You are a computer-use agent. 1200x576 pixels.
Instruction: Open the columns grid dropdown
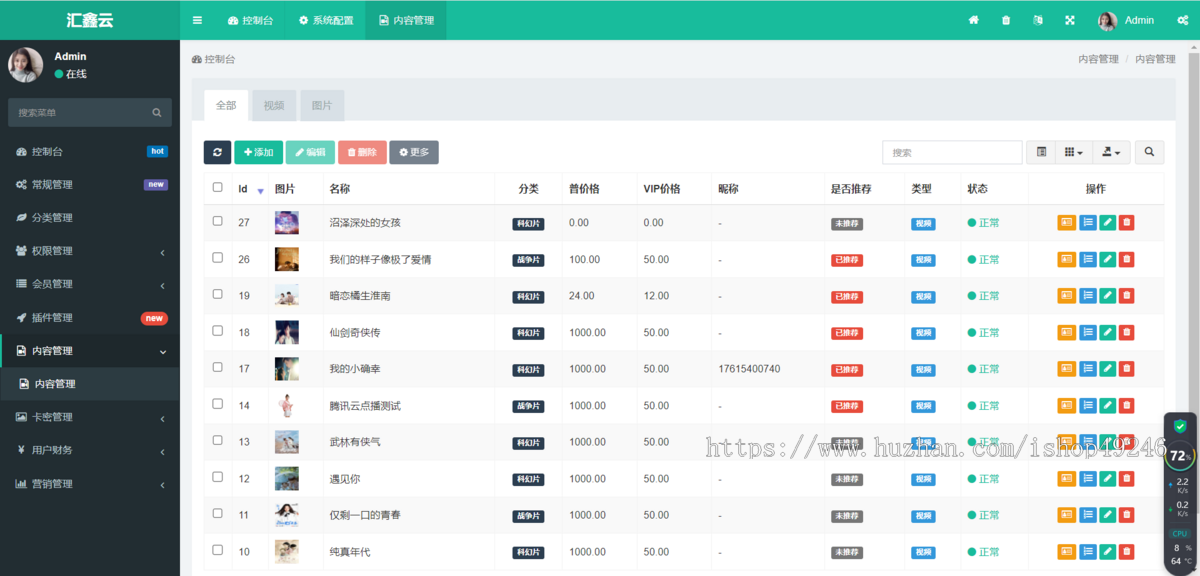pos(1073,152)
